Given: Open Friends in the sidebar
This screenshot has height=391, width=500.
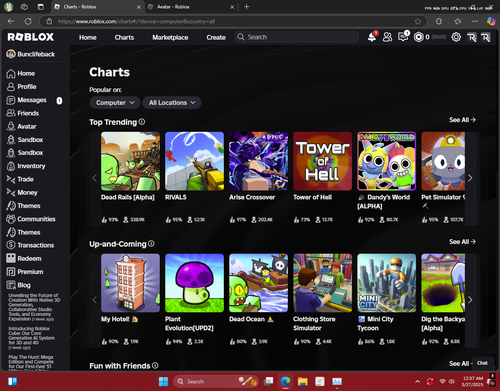Looking at the screenshot, I should (x=22, y=113).
